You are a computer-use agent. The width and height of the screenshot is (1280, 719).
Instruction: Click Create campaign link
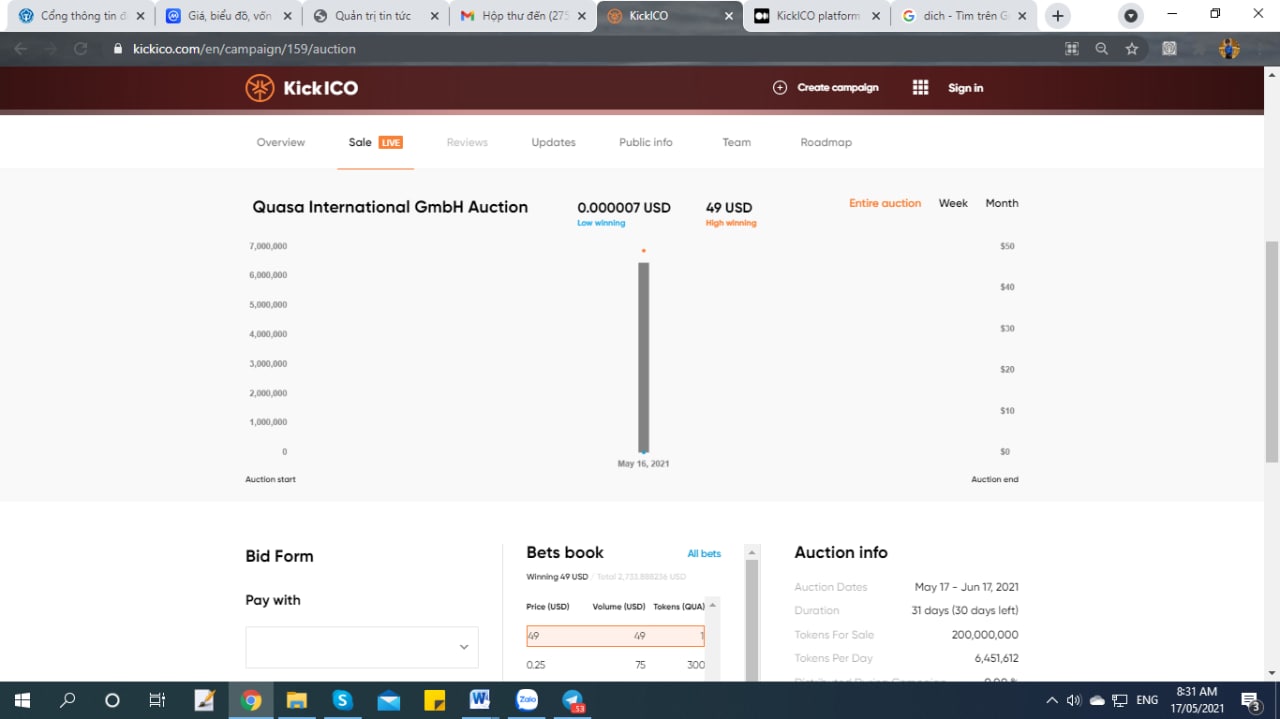(838, 88)
